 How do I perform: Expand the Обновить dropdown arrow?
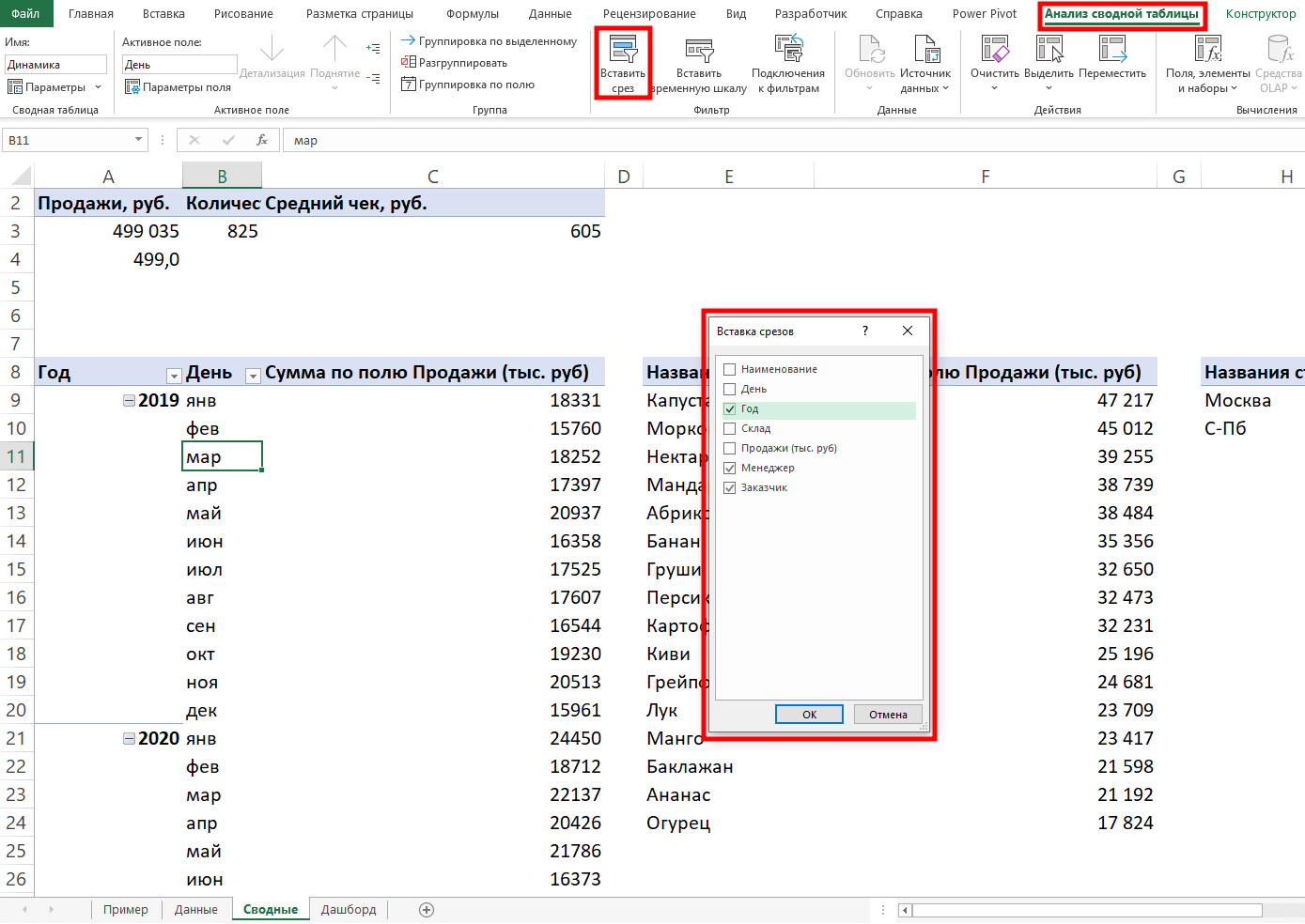(x=869, y=88)
